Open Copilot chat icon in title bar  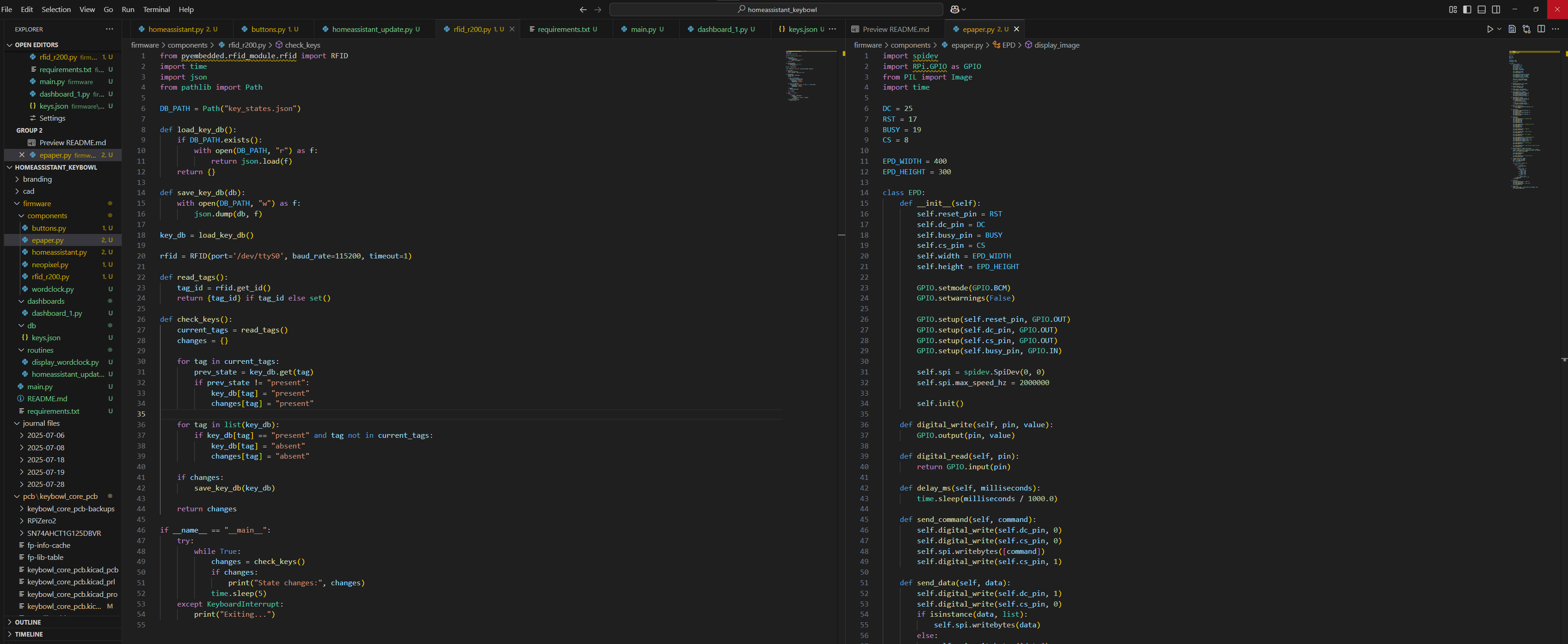(x=954, y=10)
